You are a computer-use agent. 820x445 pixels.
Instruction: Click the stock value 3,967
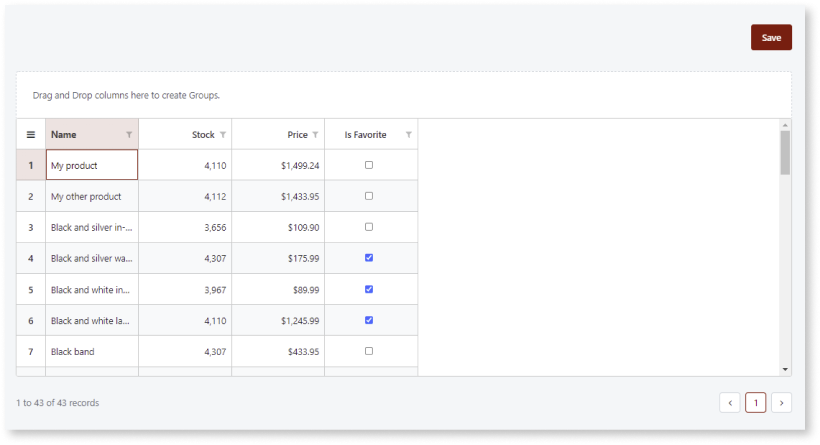tap(215, 290)
